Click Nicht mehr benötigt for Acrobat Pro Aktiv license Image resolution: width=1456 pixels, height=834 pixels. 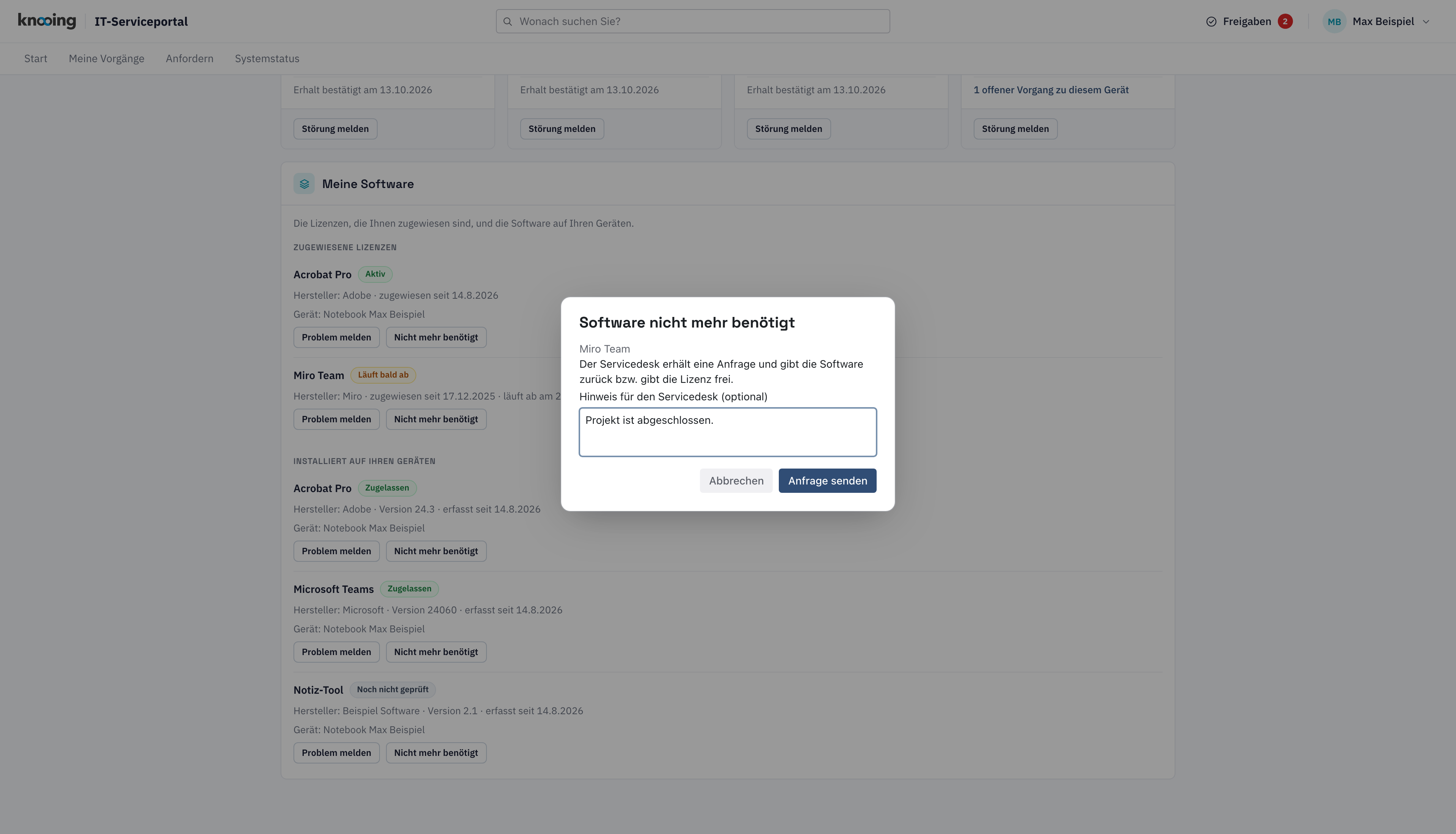(436, 337)
